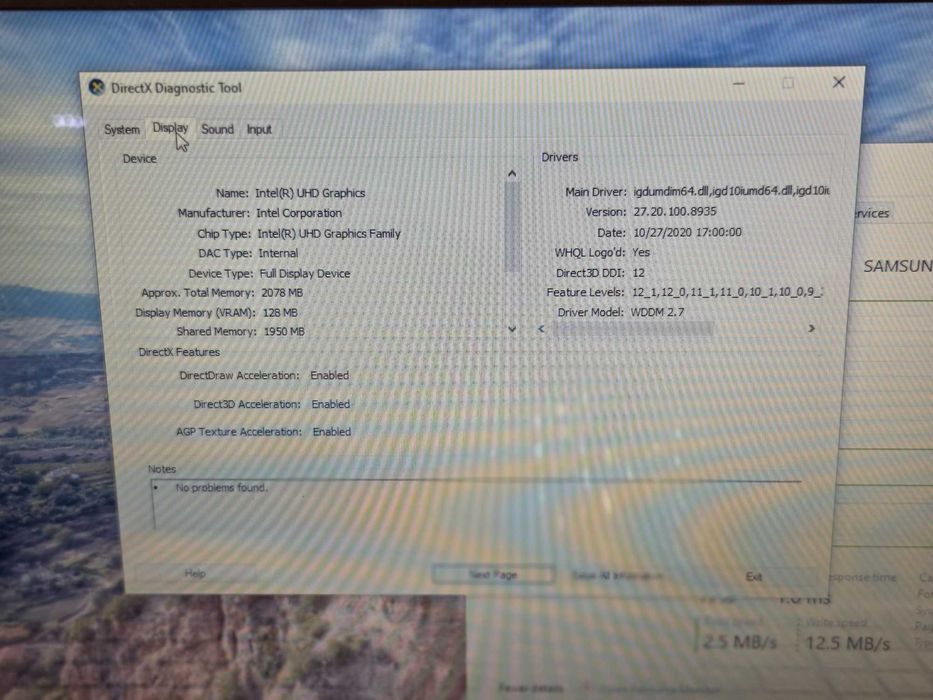Select the Display tab
This screenshot has width=933, height=700.
170,128
